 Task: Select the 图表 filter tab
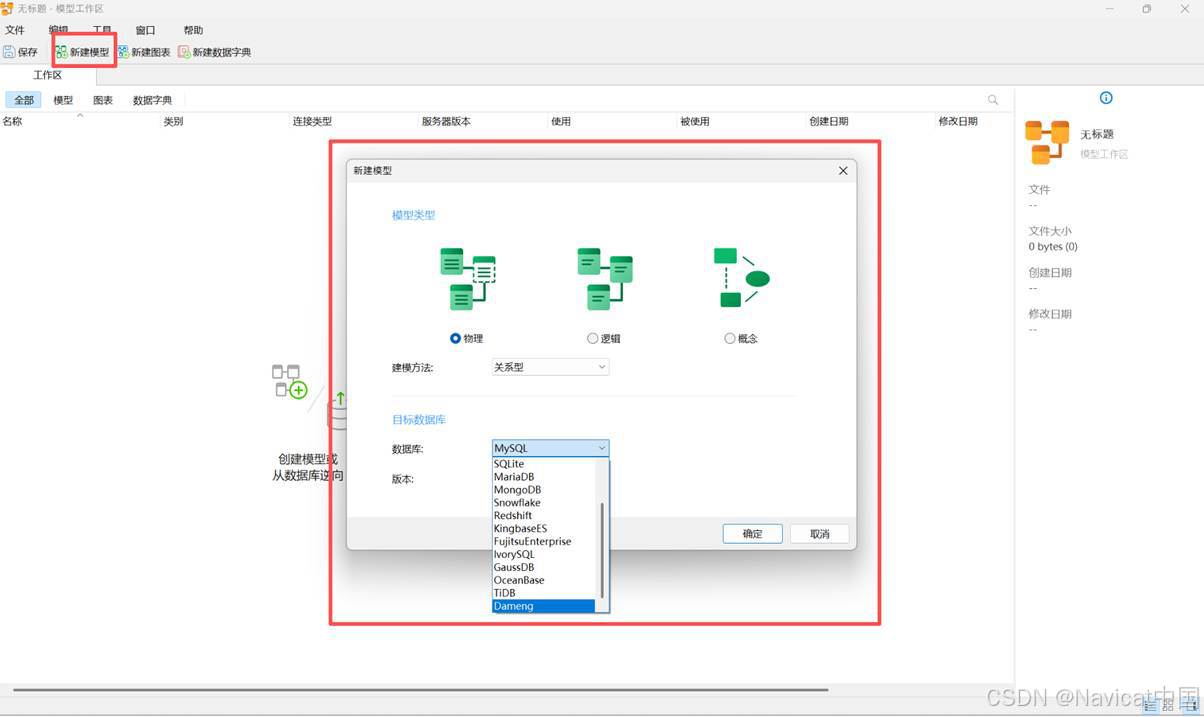(x=103, y=100)
